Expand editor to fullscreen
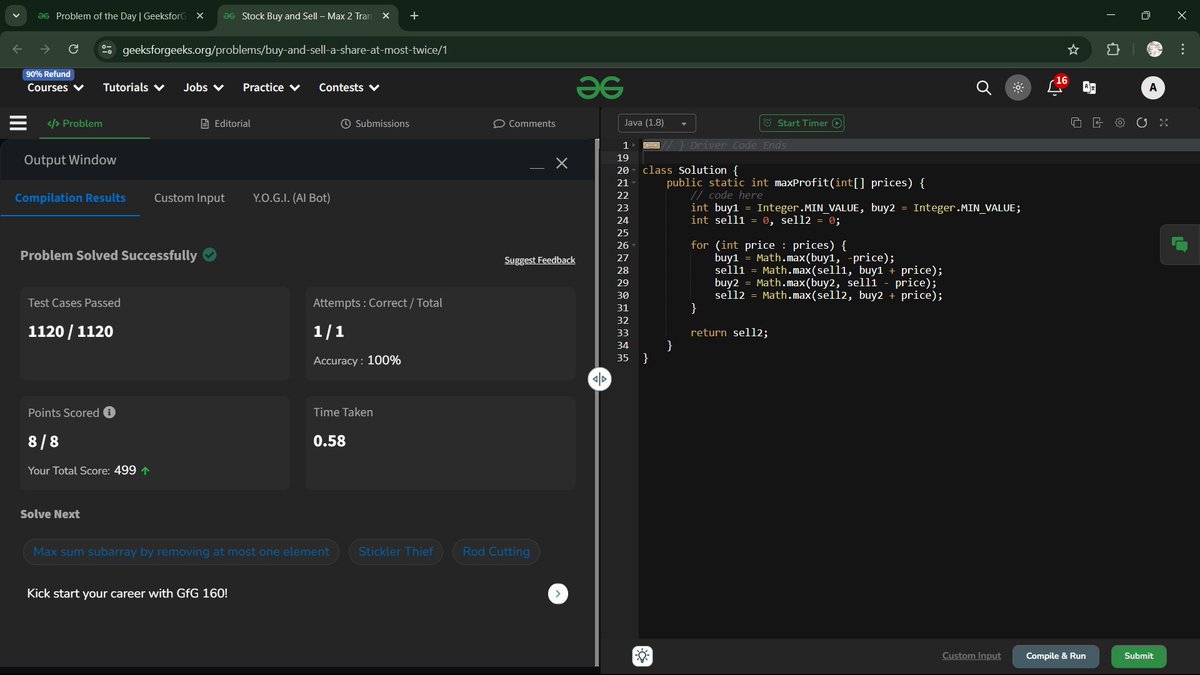Viewport: 1200px width, 675px height. [1163, 123]
